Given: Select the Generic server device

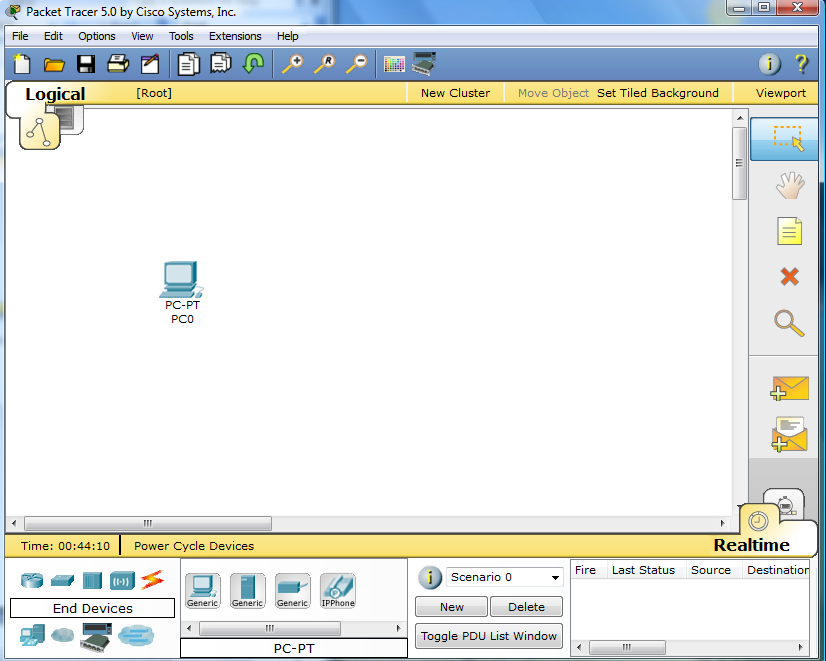Looking at the screenshot, I should [x=248, y=590].
